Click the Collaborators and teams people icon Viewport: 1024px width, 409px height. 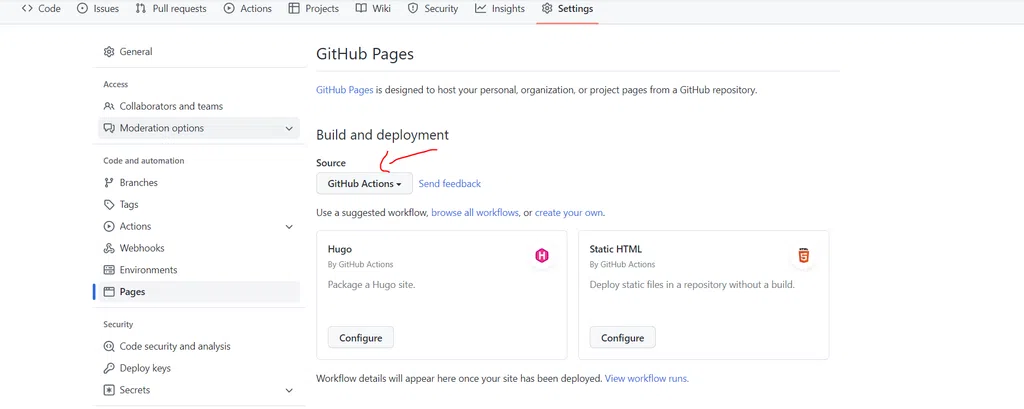109,106
